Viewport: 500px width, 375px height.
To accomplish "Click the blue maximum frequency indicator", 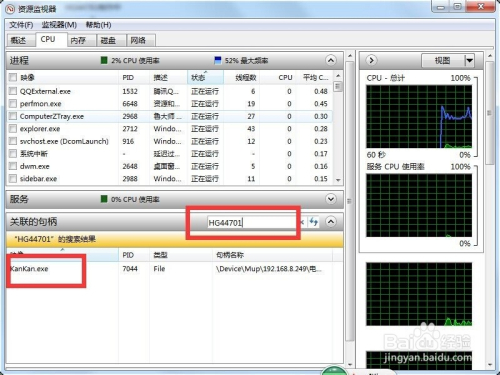I will (x=217, y=60).
